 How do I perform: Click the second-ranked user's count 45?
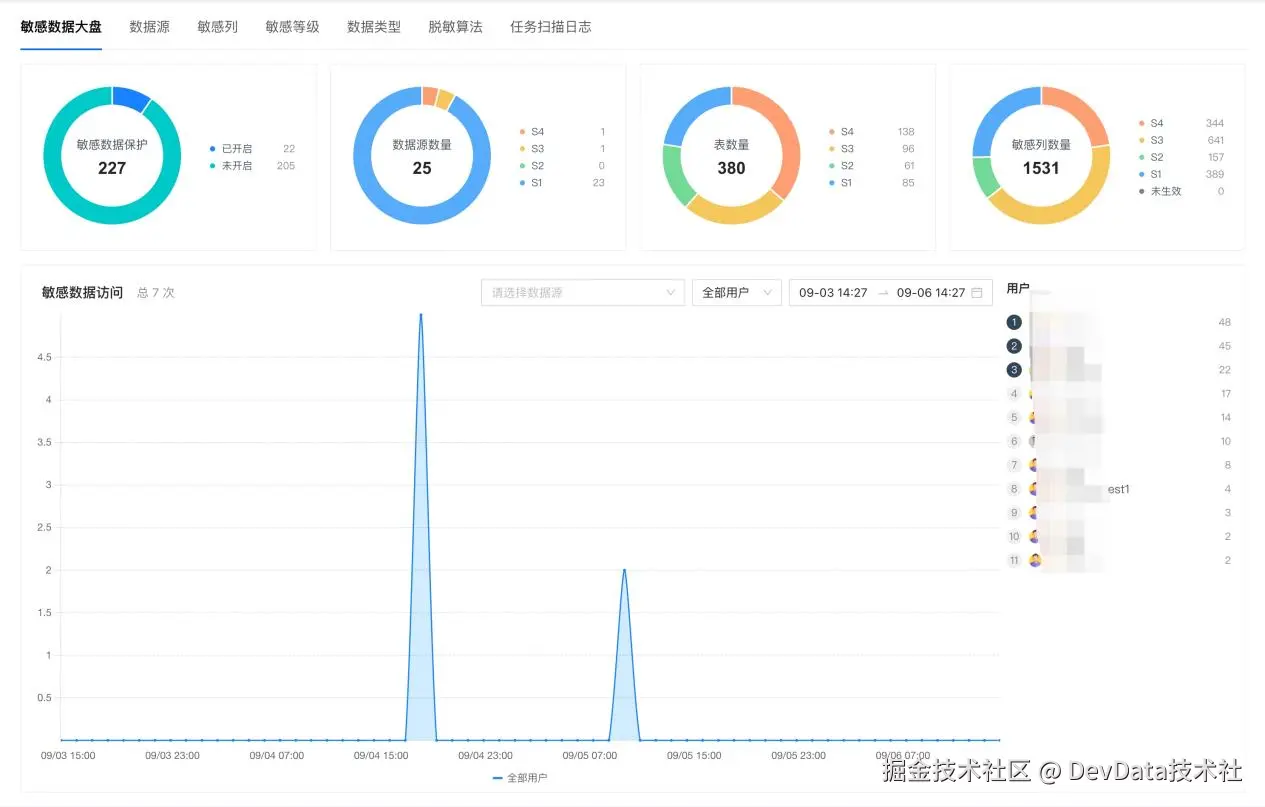click(1225, 346)
